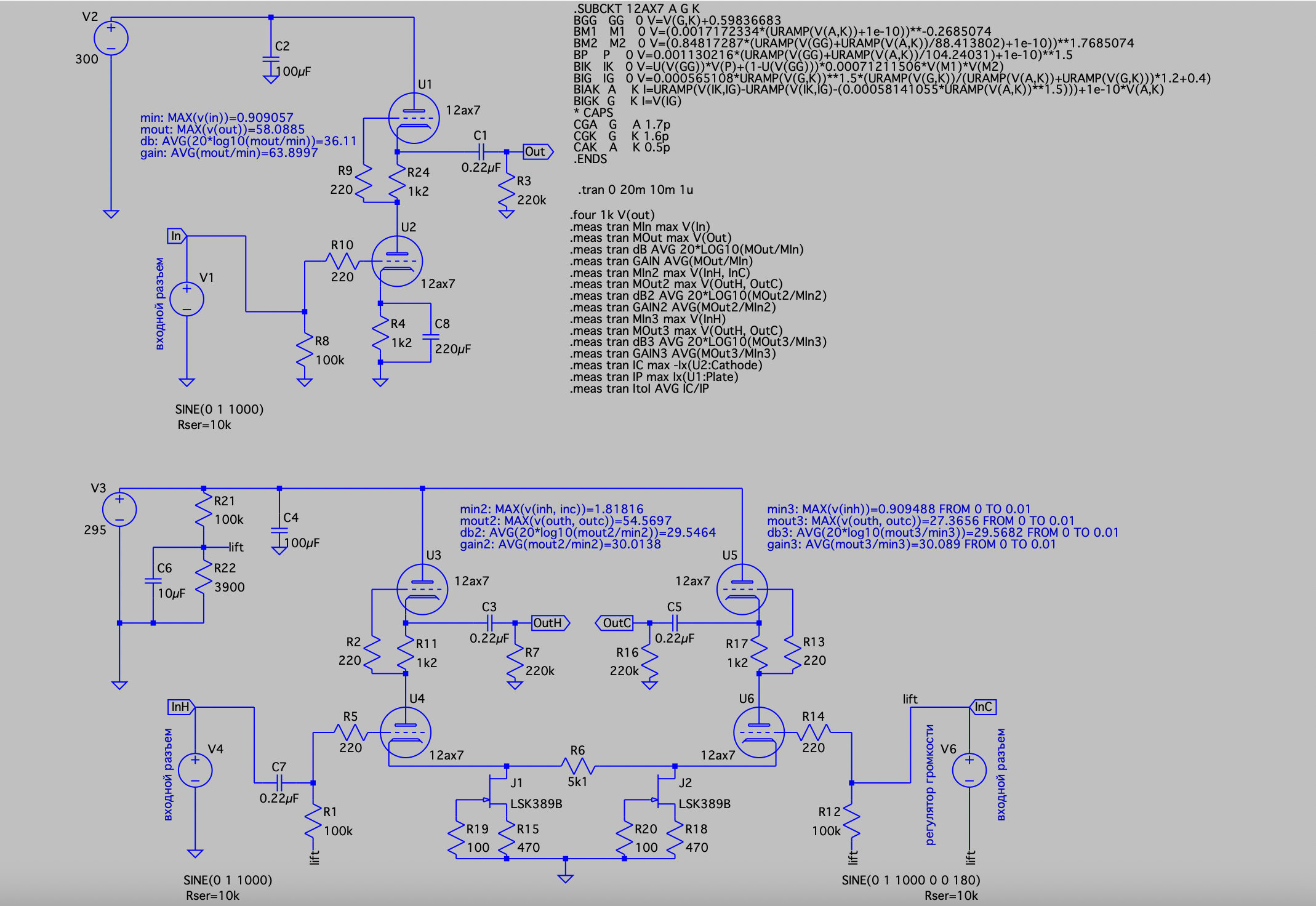Viewport: 1316px width, 906px height.
Task: Click the OutH output net label
Action: [x=549, y=623]
